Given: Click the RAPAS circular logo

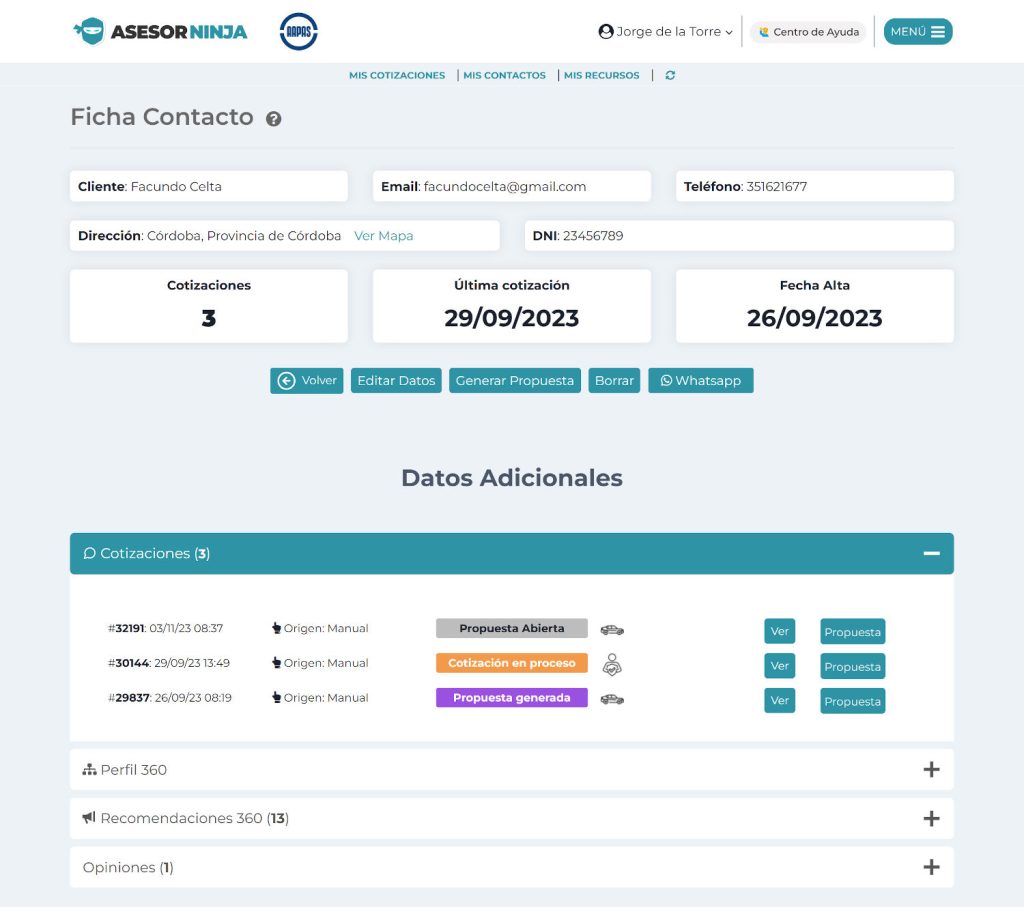Looking at the screenshot, I should tap(299, 31).
